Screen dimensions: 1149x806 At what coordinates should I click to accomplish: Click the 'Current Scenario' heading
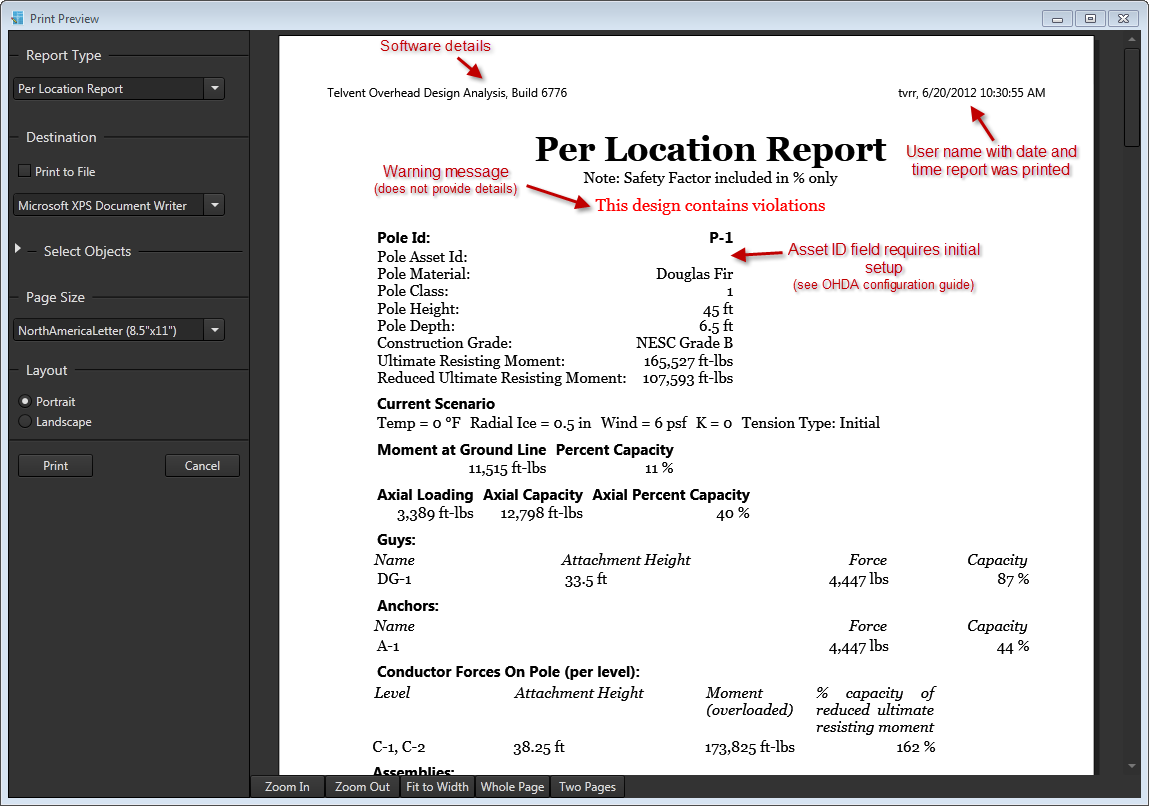click(436, 404)
